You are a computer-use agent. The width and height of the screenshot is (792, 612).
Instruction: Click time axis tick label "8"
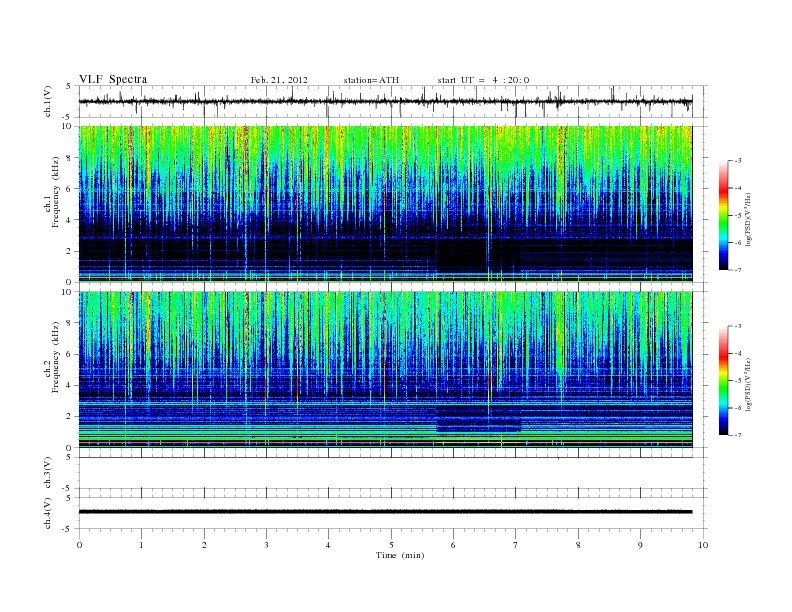click(x=578, y=545)
